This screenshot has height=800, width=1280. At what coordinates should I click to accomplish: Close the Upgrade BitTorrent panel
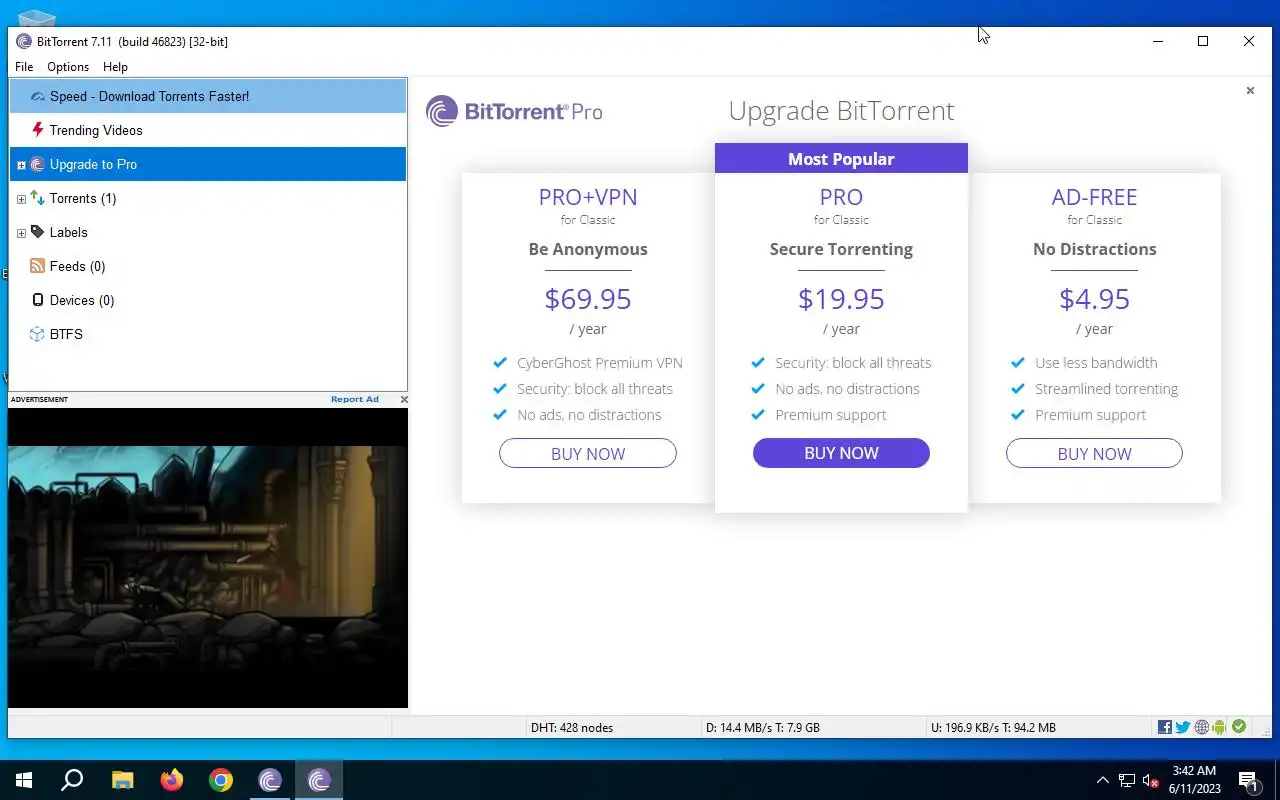click(1250, 91)
